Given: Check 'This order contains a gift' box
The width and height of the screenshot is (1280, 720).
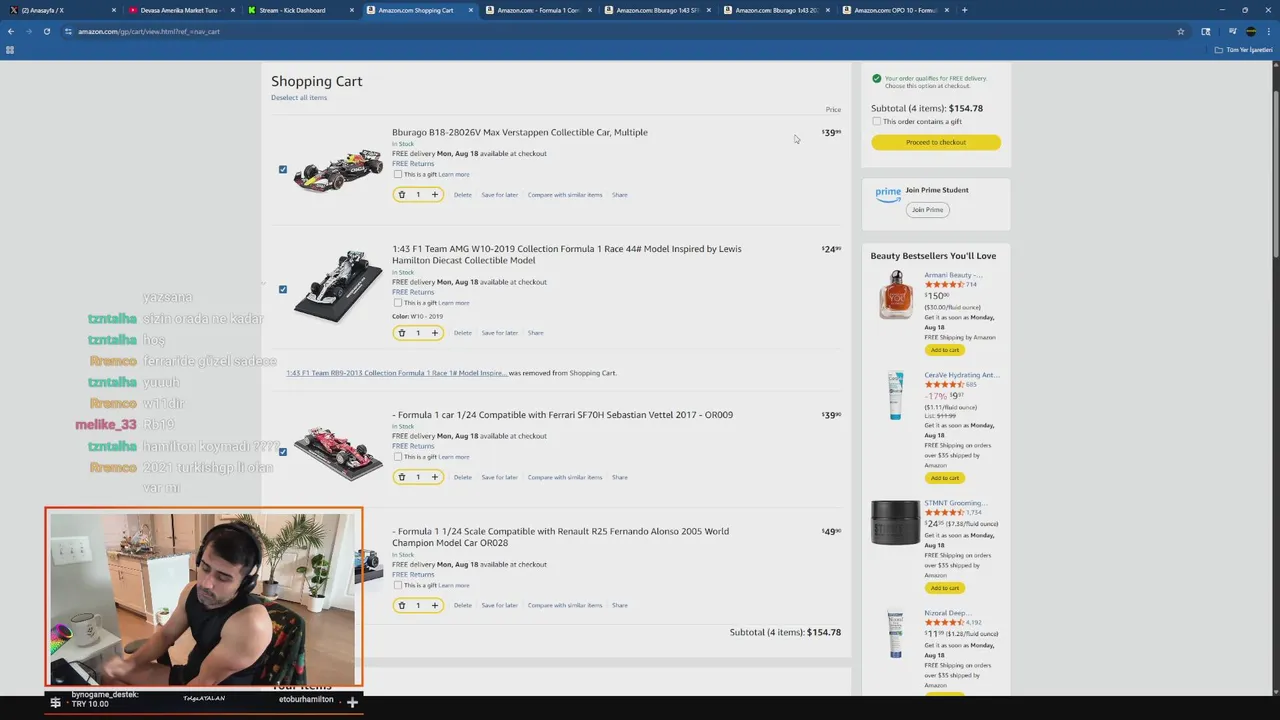Looking at the screenshot, I should [x=877, y=121].
